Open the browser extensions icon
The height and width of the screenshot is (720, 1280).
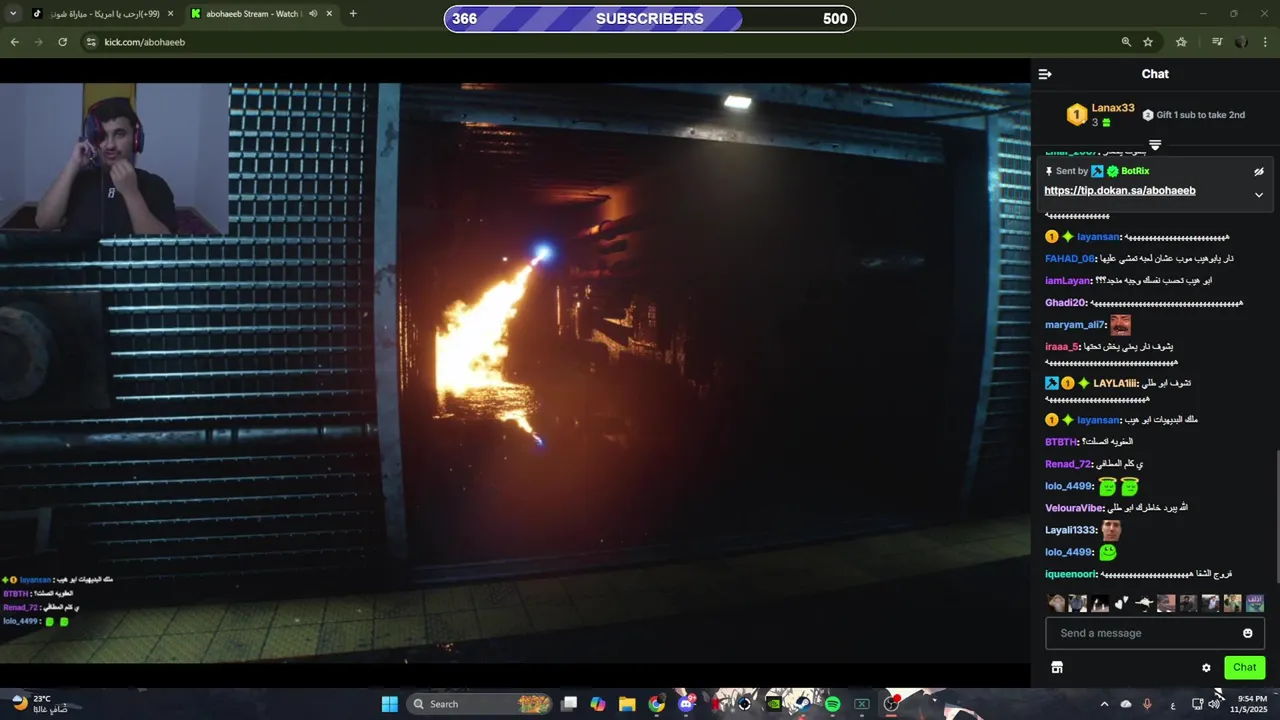1181,42
